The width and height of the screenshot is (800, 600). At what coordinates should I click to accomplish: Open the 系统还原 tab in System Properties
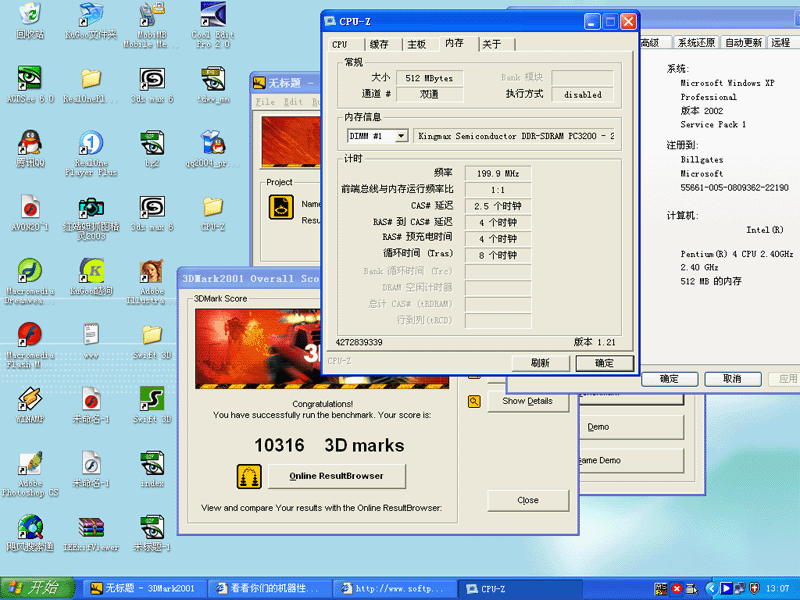coord(696,42)
